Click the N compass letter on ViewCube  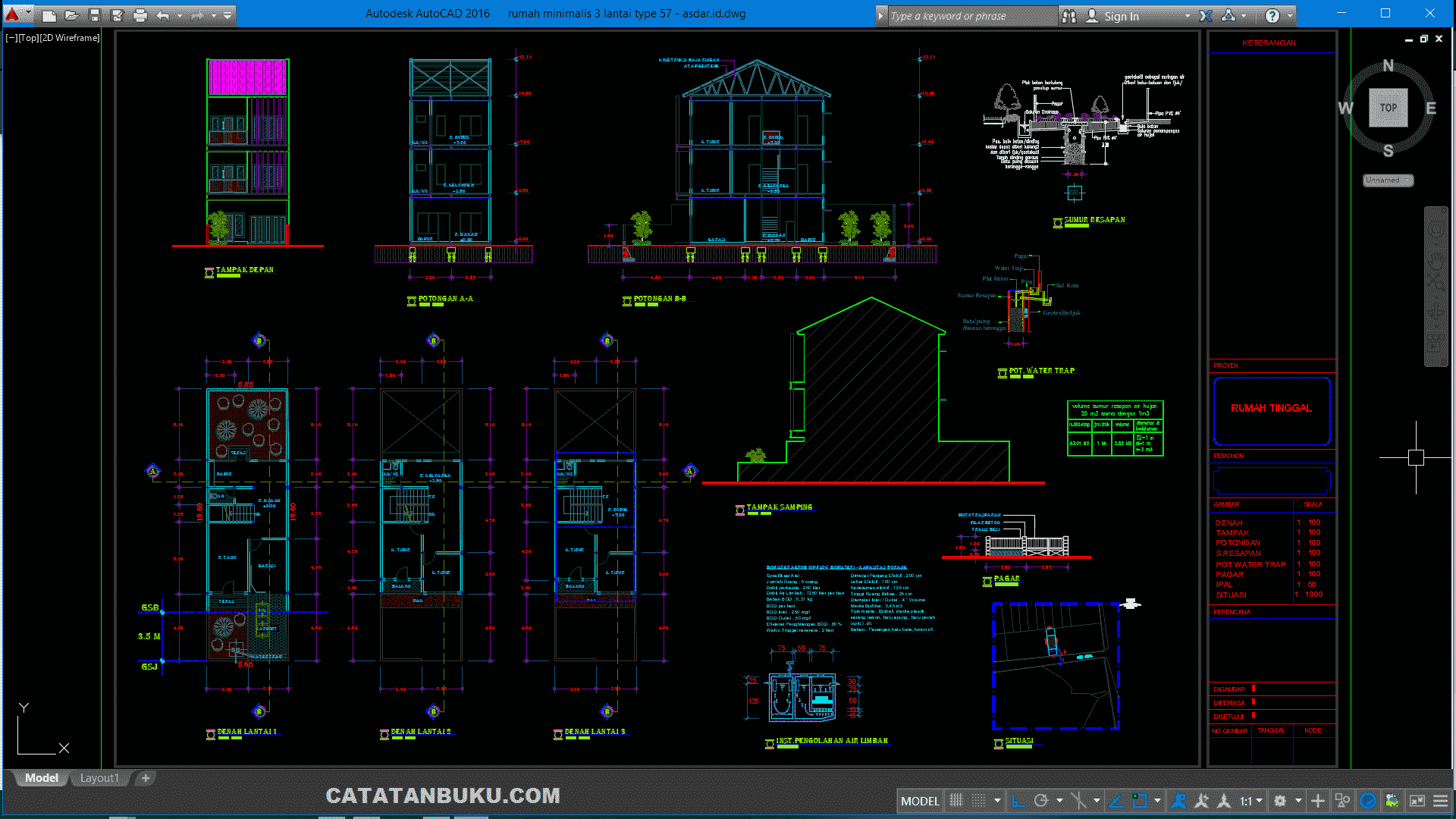(1388, 65)
